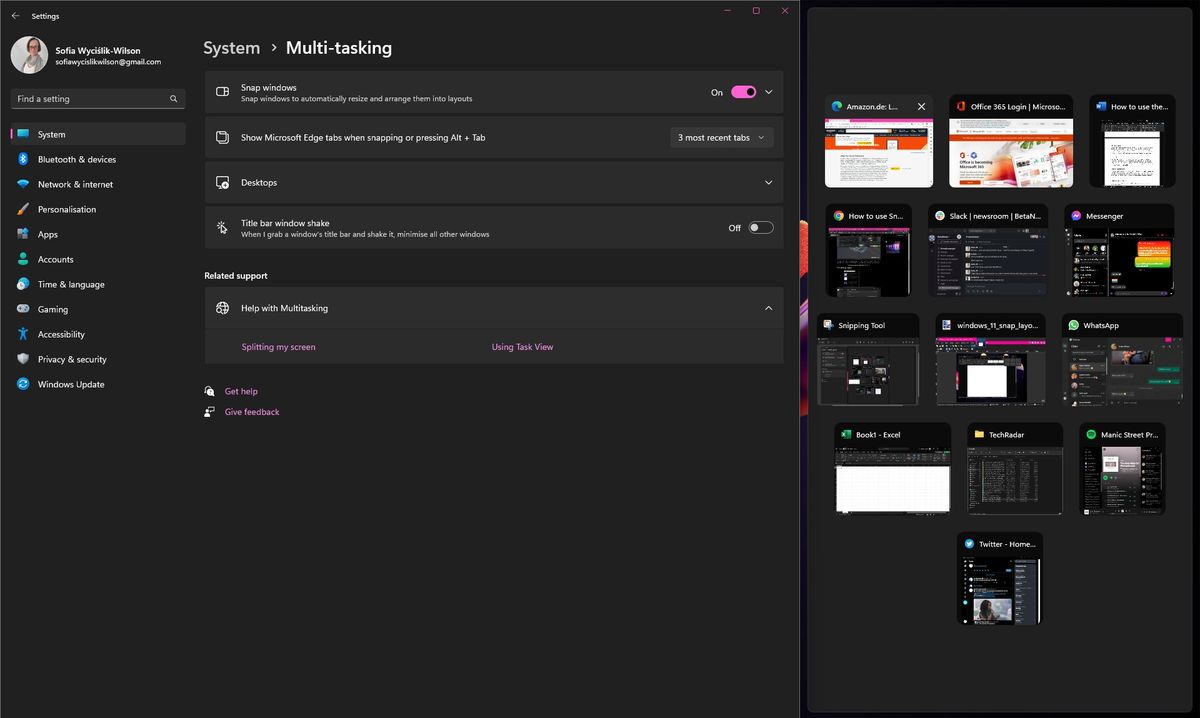Click the Using Task View link
The width and height of the screenshot is (1200, 718).
click(x=521, y=346)
